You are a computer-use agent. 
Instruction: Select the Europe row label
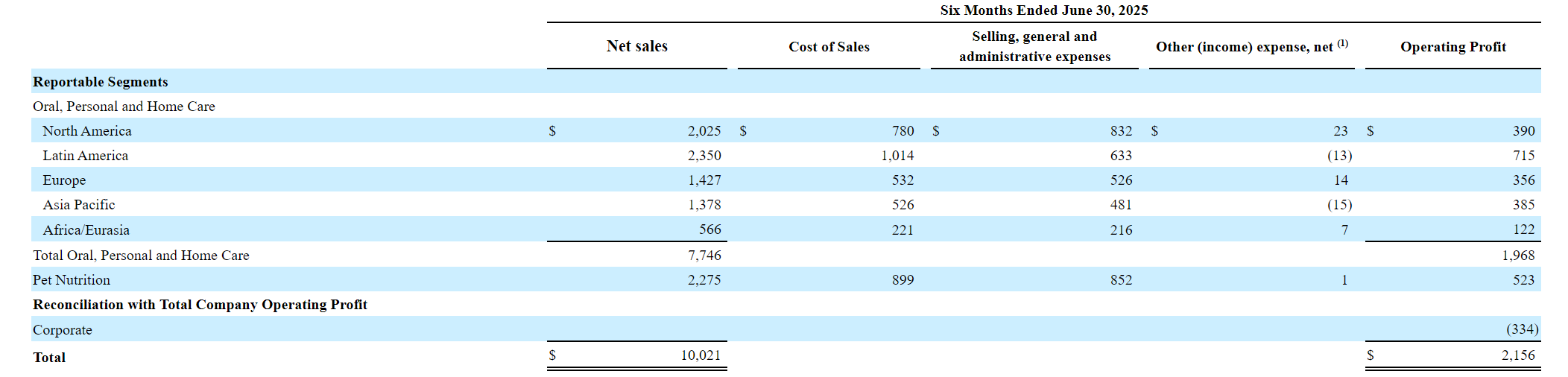click(64, 180)
